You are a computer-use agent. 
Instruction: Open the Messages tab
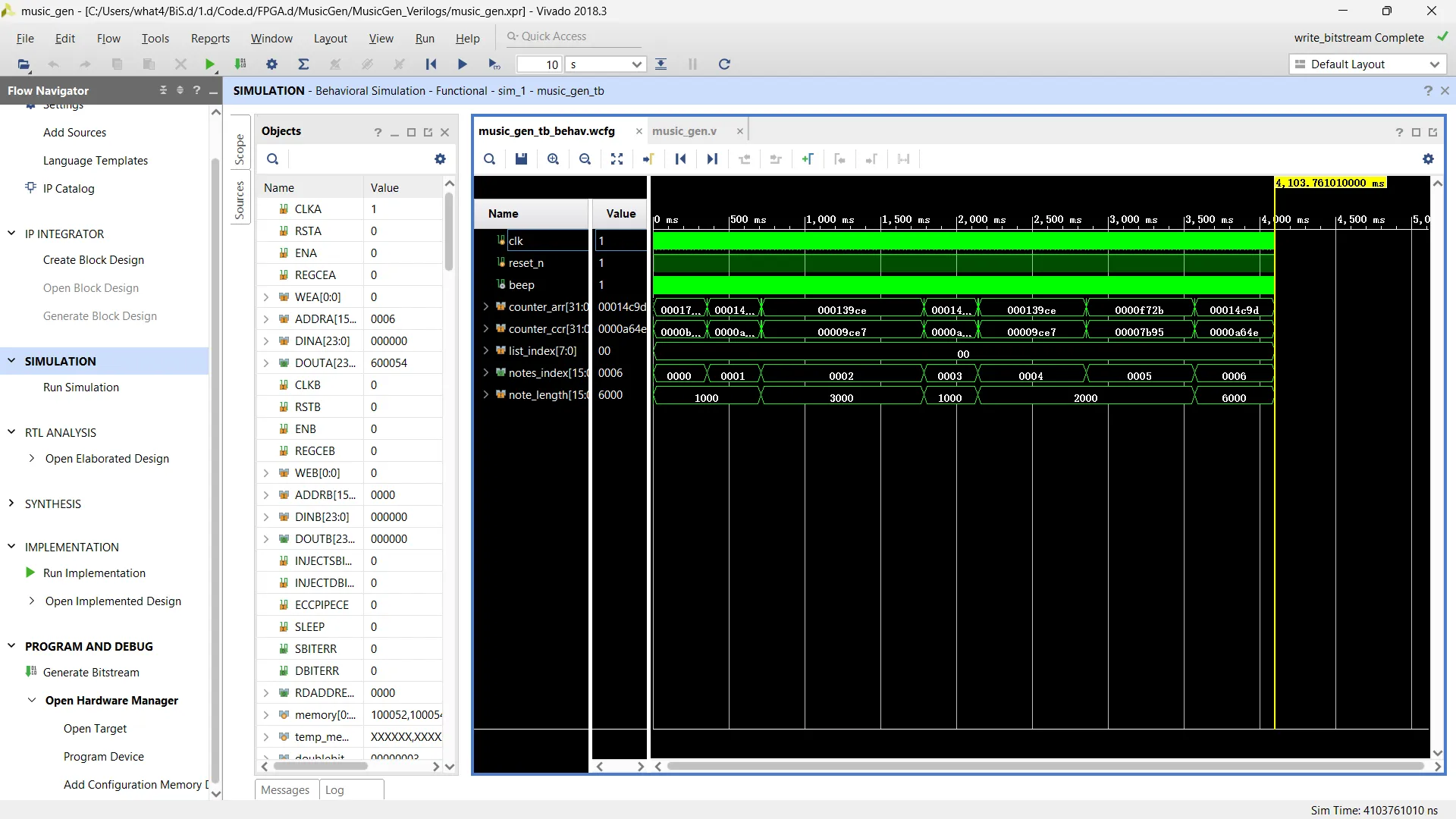(285, 790)
